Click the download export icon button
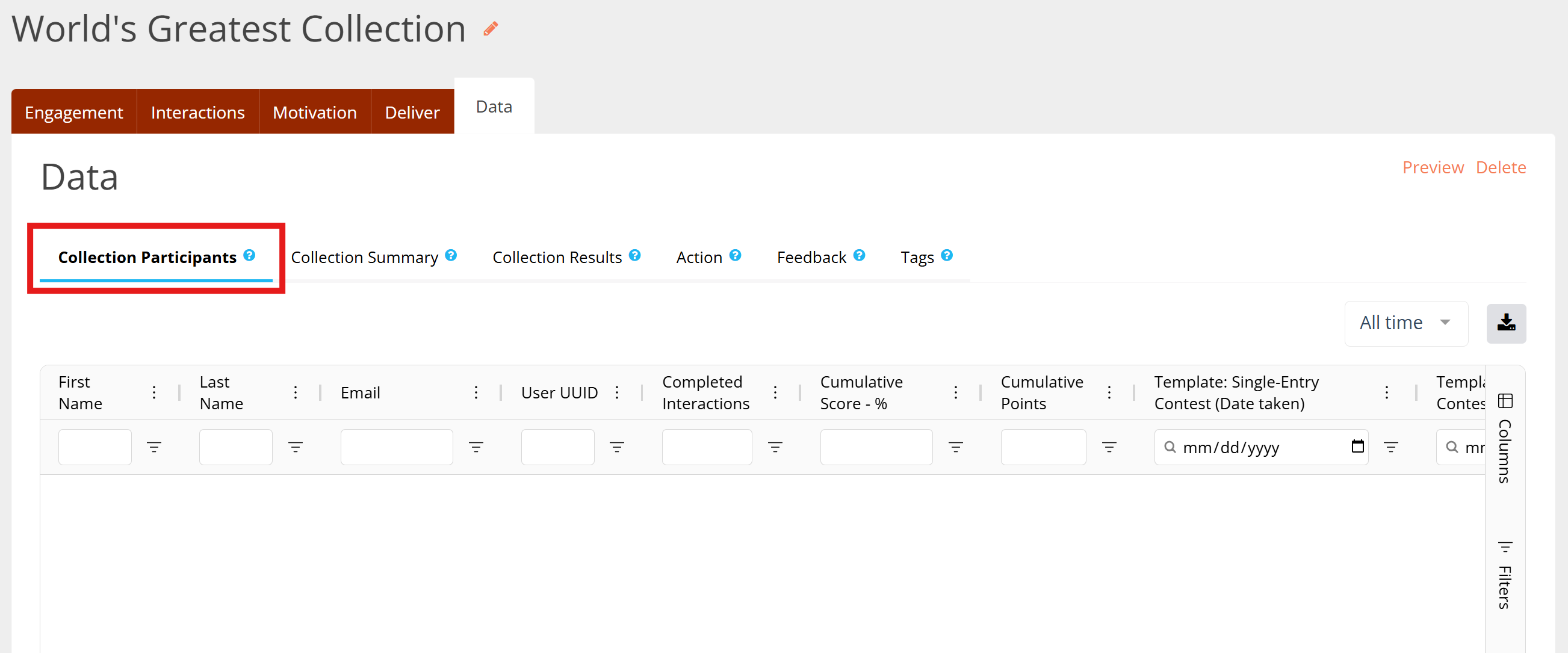The height and width of the screenshot is (653, 1568). tap(1506, 323)
